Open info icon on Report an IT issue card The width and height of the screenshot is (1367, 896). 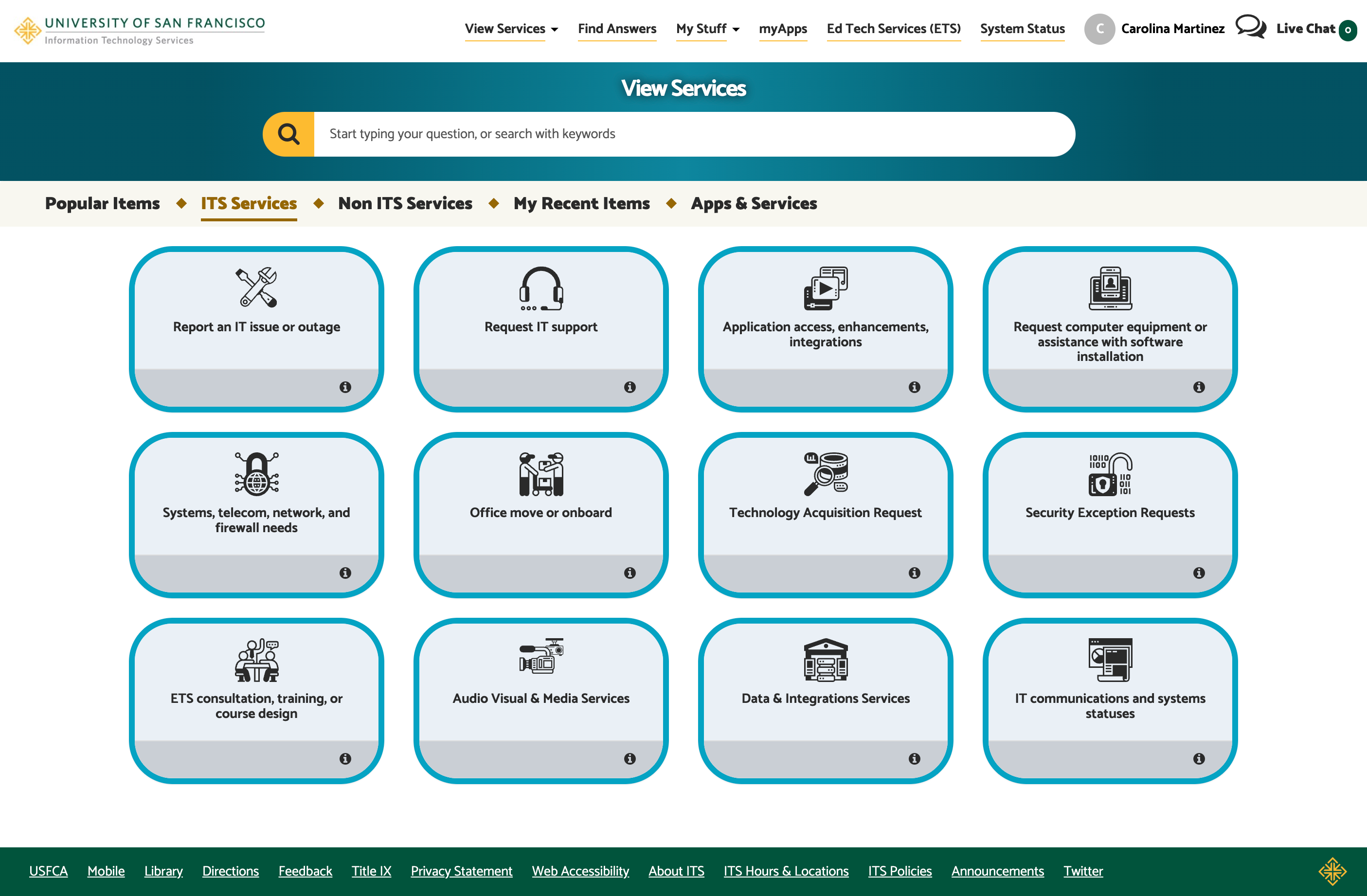tap(345, 387)
